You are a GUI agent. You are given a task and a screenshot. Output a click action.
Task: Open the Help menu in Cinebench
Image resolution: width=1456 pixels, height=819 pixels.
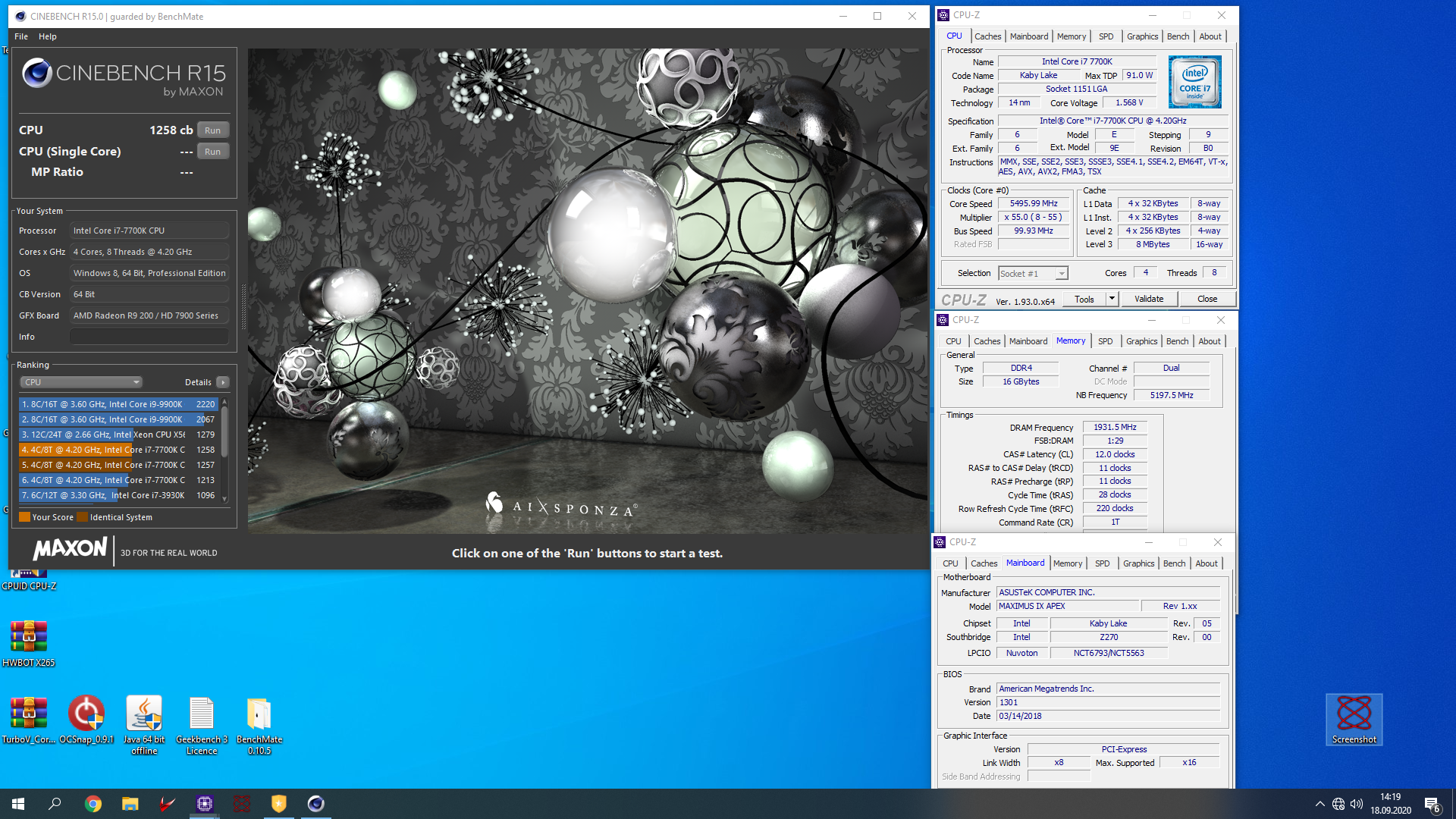click(48, 36)
